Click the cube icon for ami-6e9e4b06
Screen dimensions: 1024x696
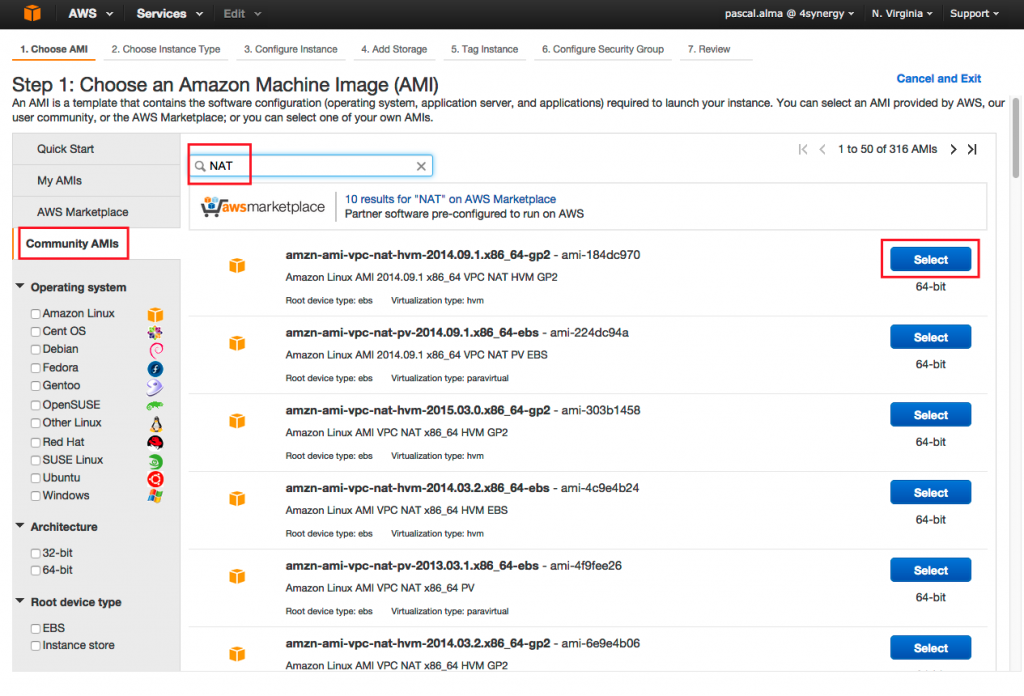[237, 654]
